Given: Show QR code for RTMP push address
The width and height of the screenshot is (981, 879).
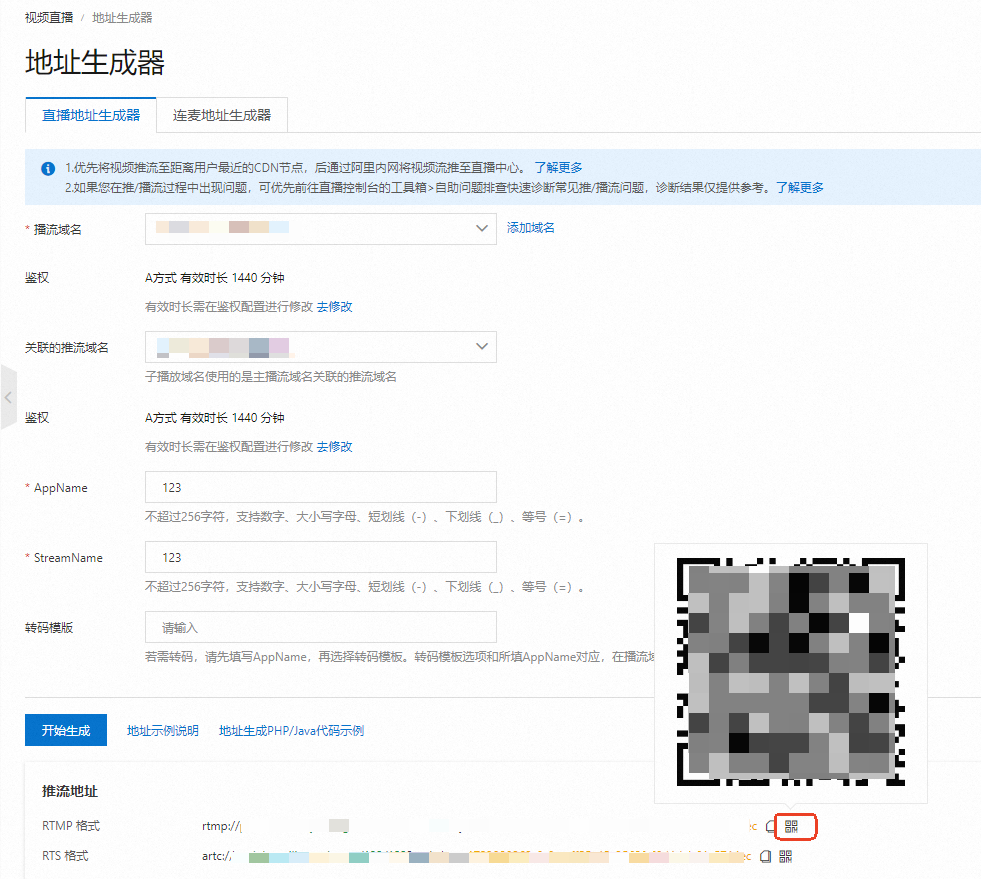Looking at the screenshot, I should pos(791,826).
